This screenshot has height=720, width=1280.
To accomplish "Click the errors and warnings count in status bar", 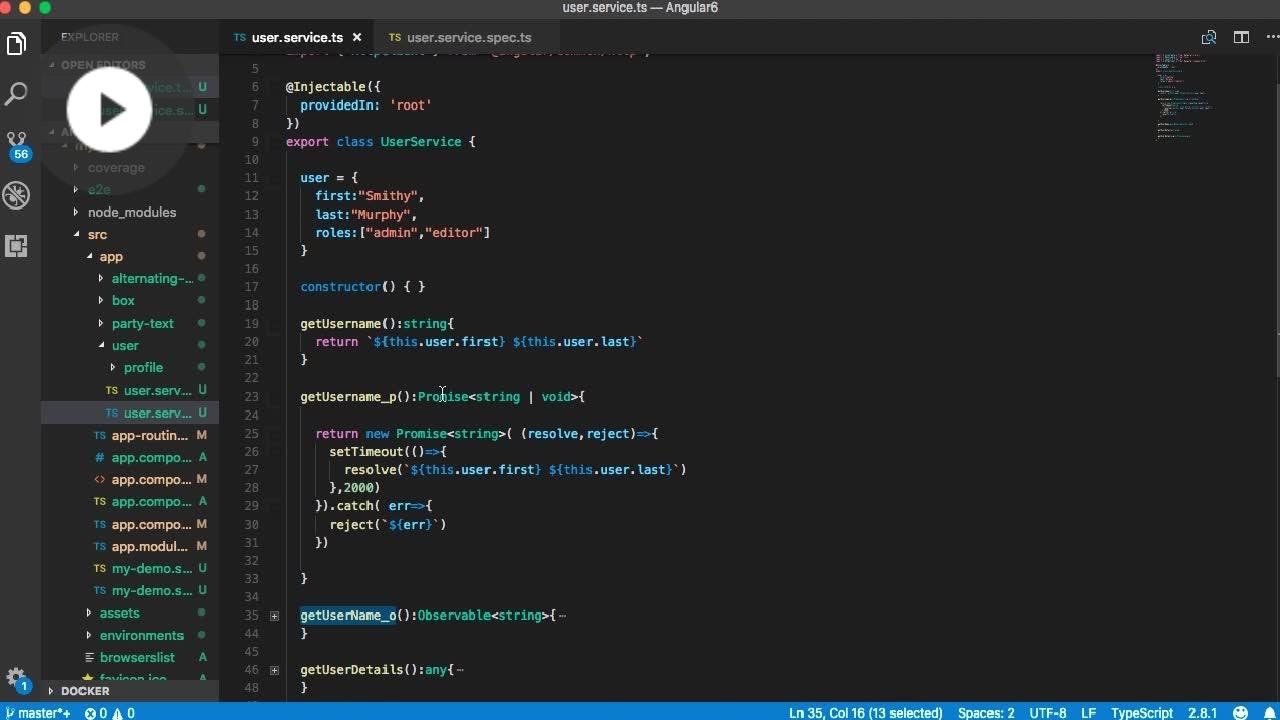I will coord(109,713).
